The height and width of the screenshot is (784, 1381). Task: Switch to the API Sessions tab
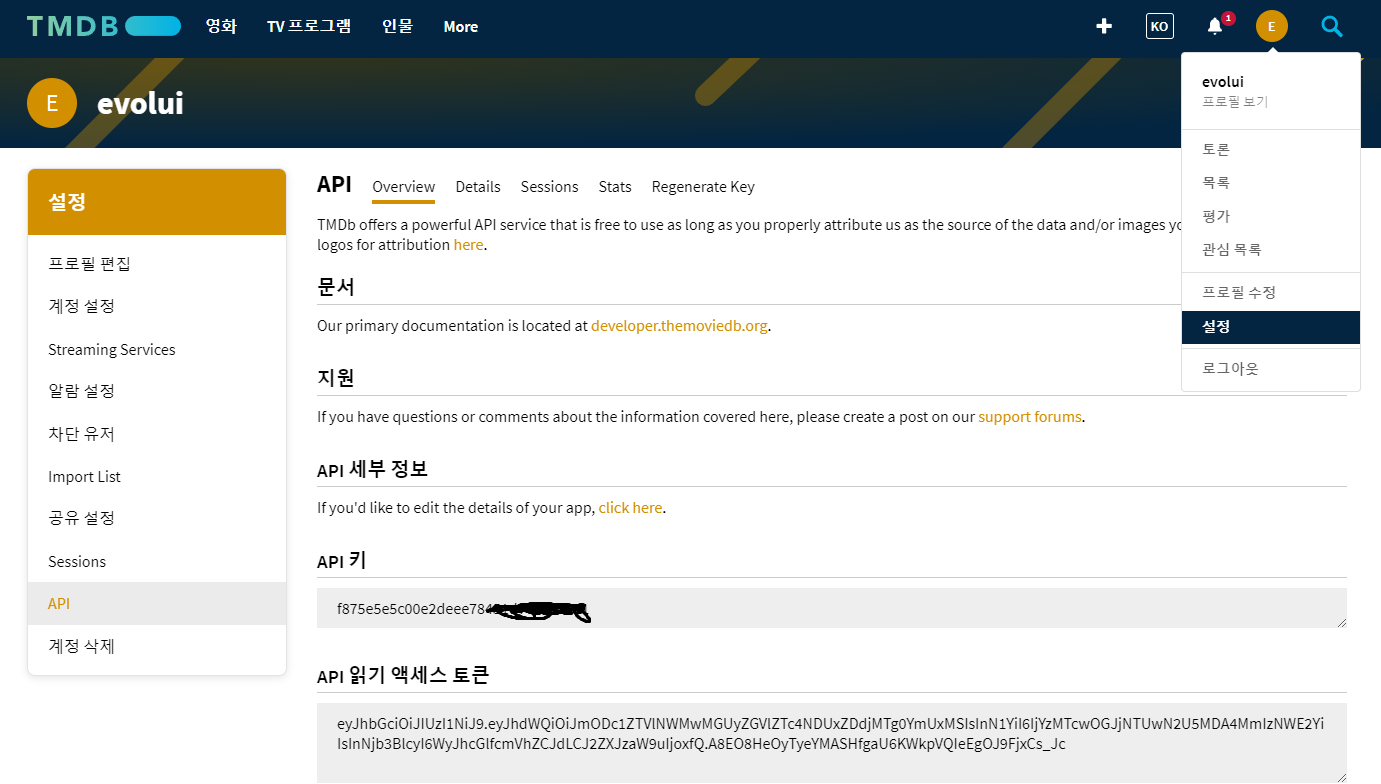(549, 187)
